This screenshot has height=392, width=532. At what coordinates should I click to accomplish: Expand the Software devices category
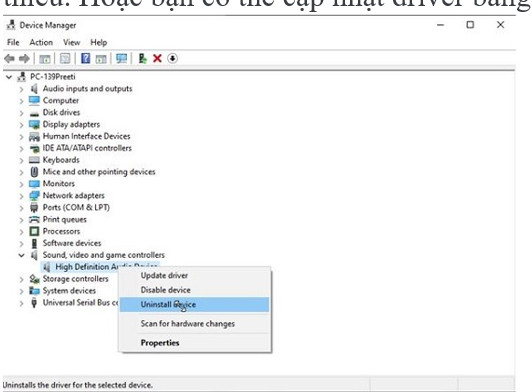coord(21,244)
